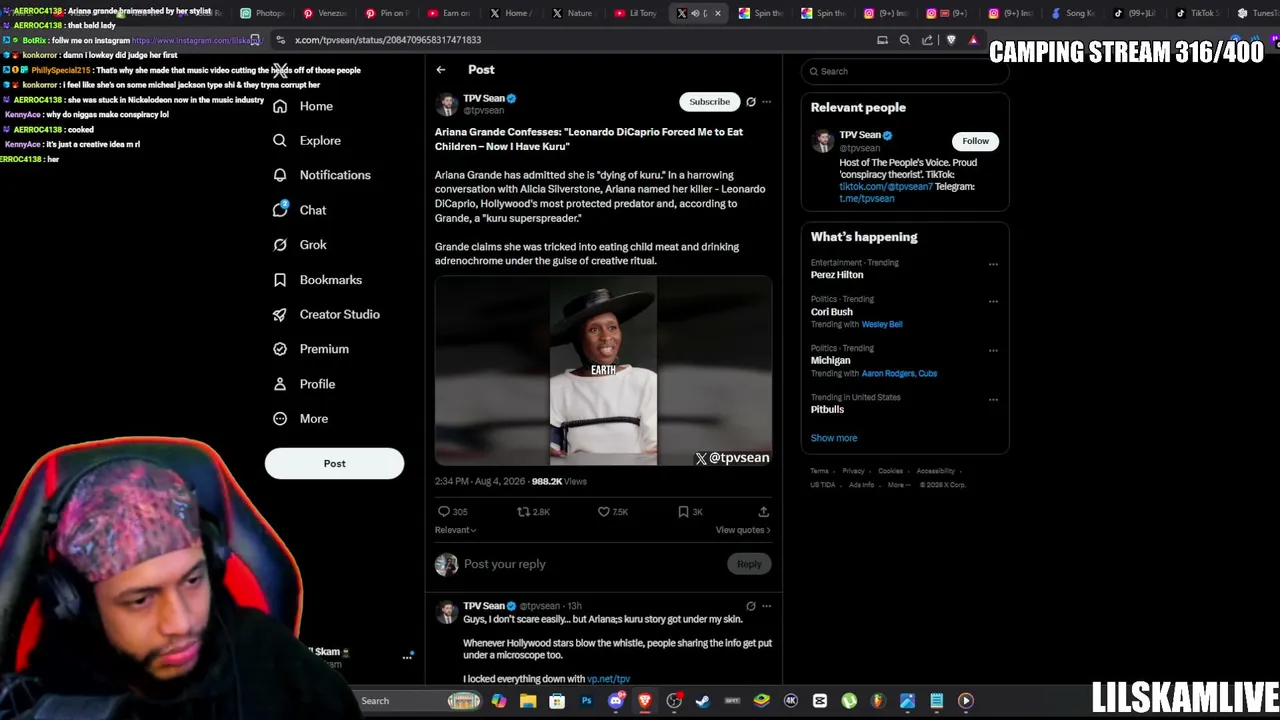The width and height of the screenshot is (1280, 720).
Task: Open the account switcher three-dot menu
Action: (x=407, y=657)
